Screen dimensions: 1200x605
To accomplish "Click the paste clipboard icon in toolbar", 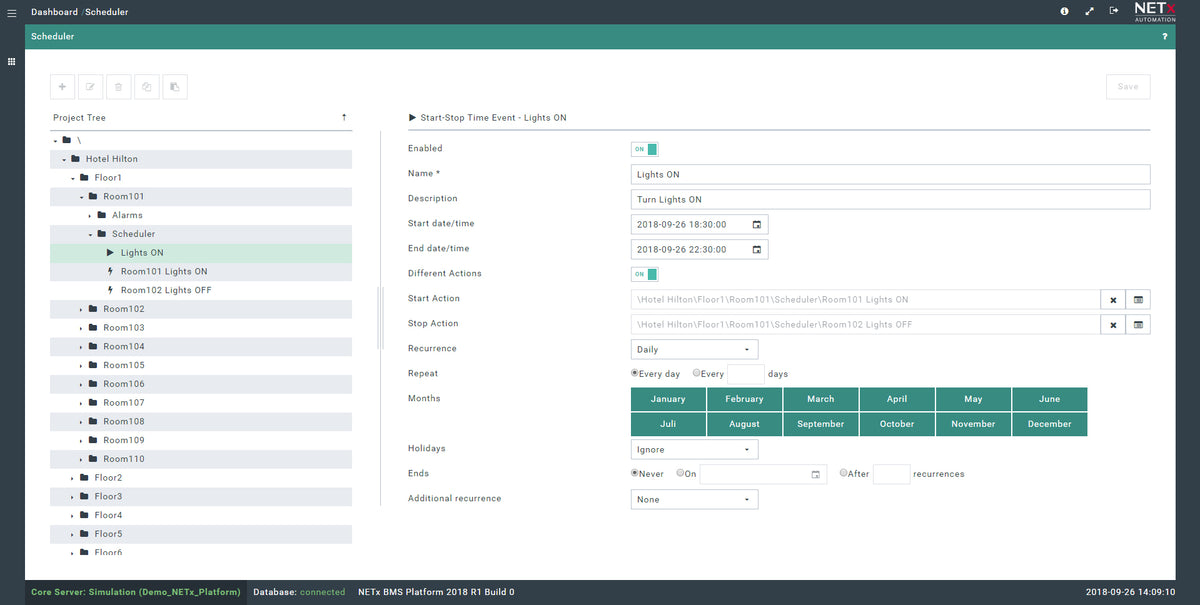I will coord(174,87).
